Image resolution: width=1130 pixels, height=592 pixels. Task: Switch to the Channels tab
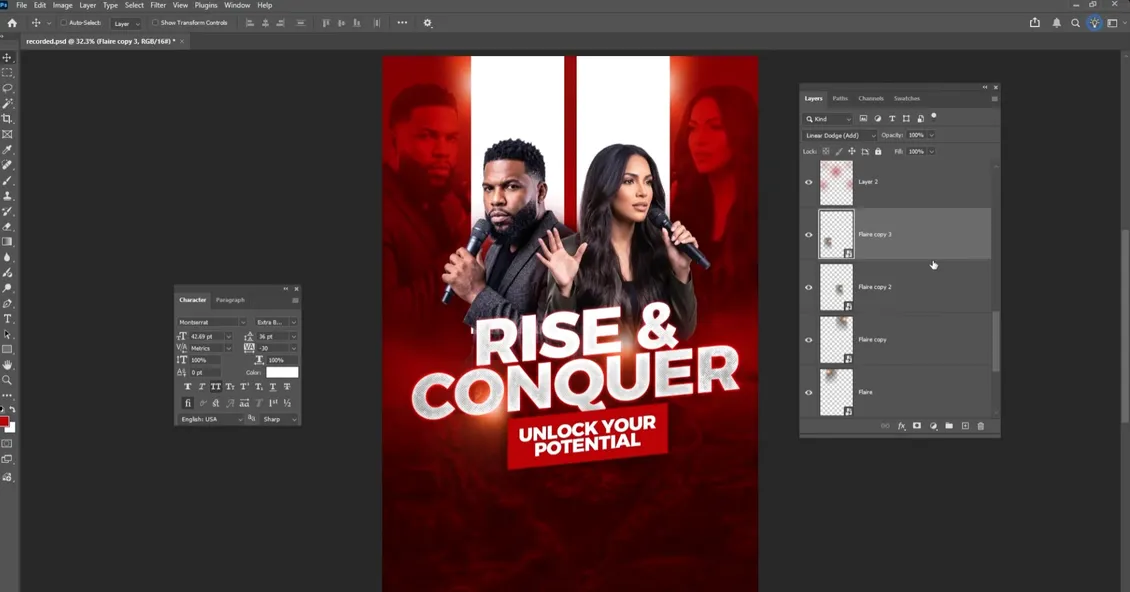coord(871,98)
